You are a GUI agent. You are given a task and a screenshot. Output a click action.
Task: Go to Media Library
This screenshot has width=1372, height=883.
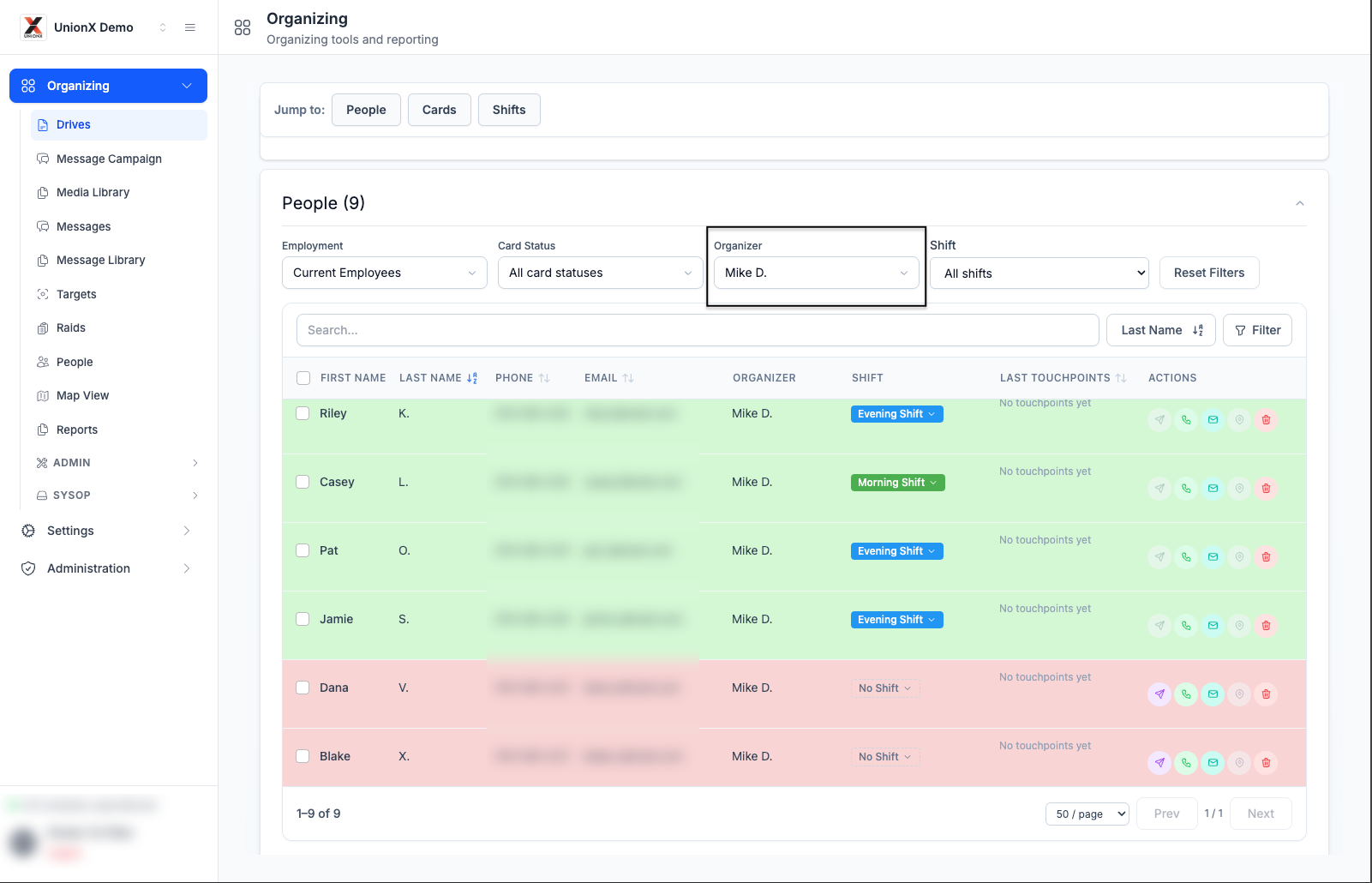click(119, 193)
